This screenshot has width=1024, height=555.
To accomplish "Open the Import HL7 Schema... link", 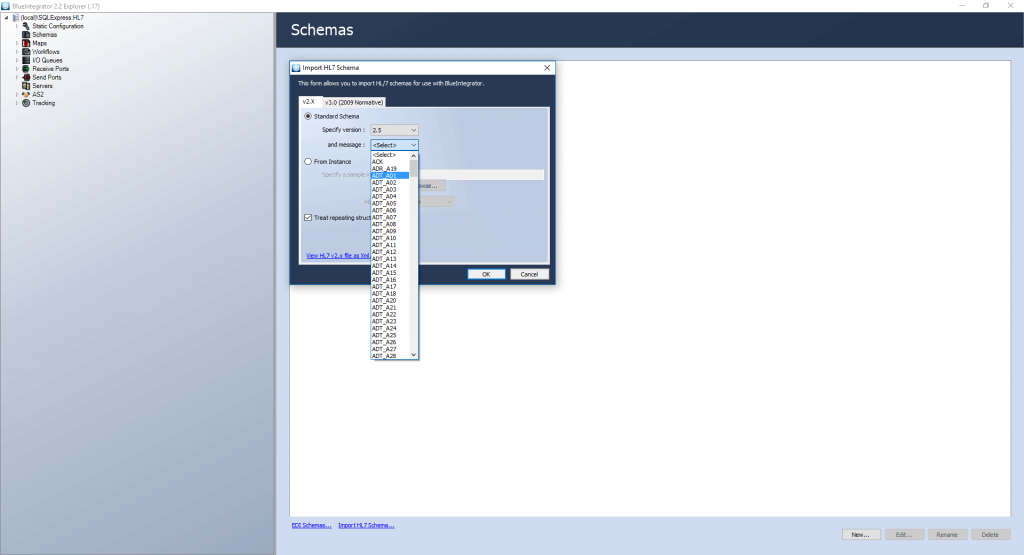I will point(366,525).
